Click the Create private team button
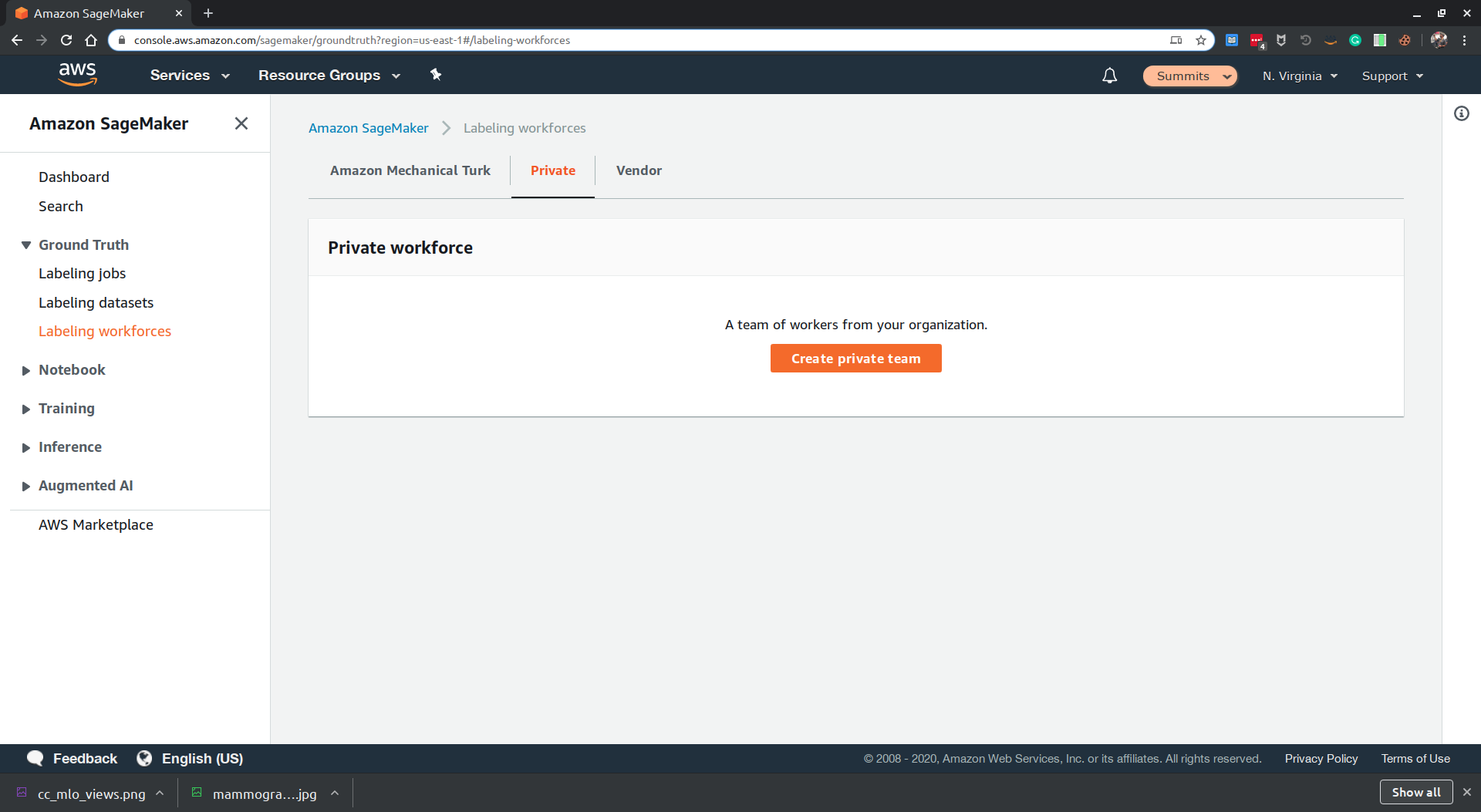 (855, 358)
